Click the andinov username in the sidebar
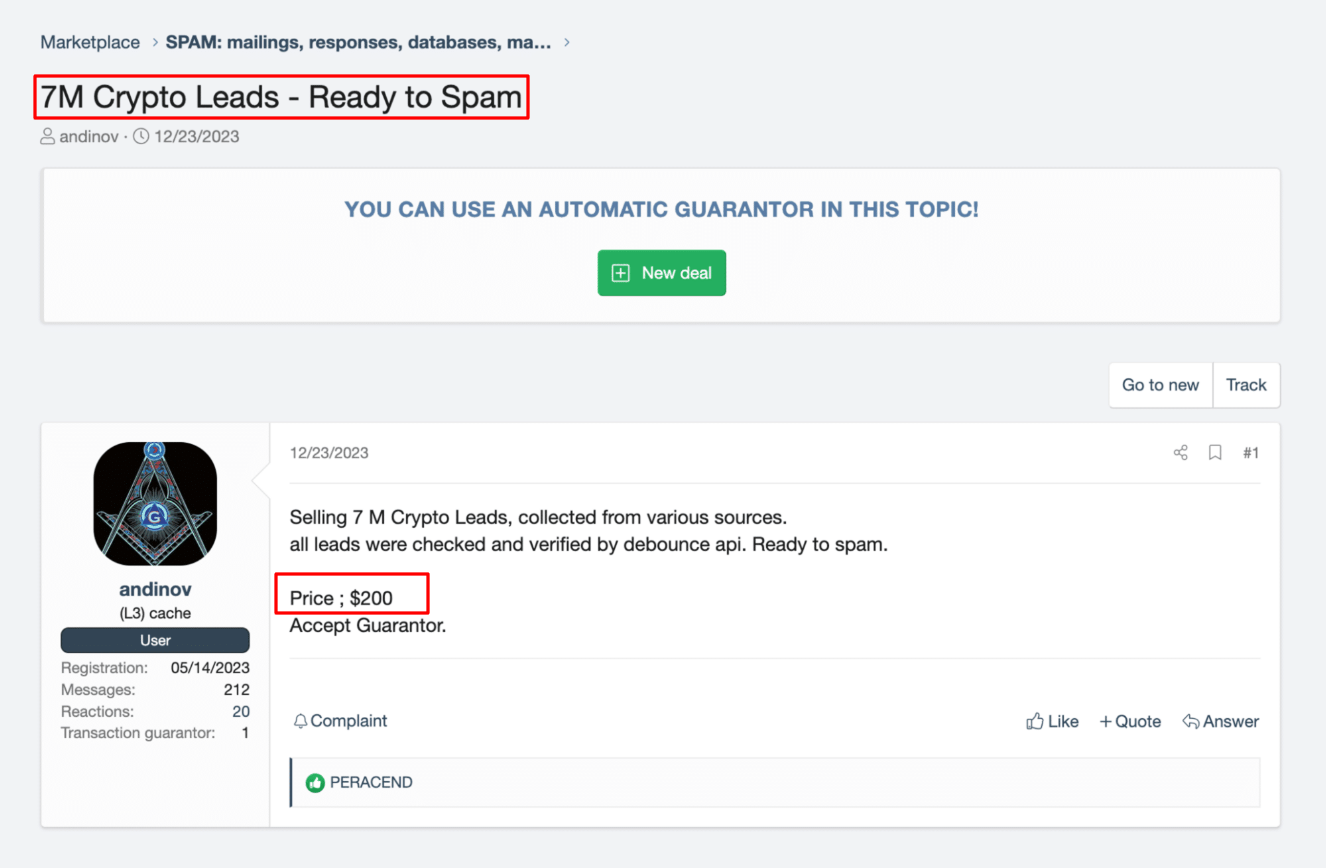Viewport: 1326px width, 868px height. click(x=155, y=589)
